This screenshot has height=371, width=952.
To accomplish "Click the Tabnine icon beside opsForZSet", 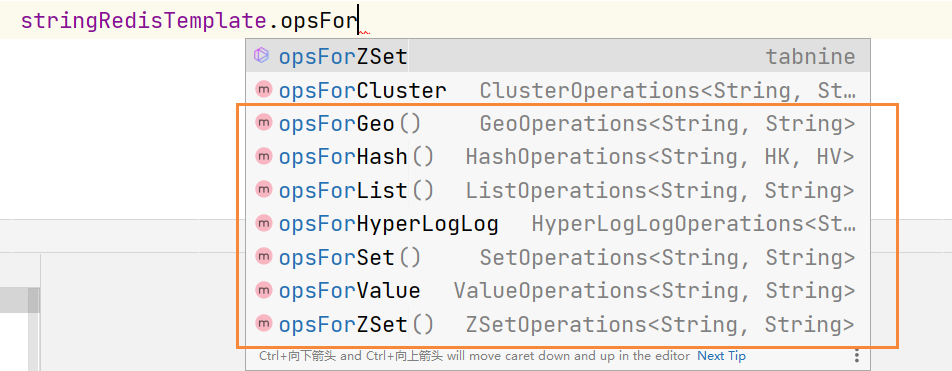I will [262, 56].
